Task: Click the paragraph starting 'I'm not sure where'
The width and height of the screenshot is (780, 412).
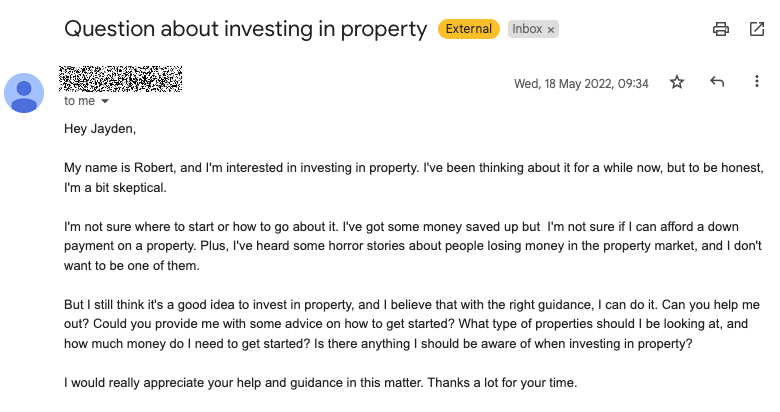Action: tap(413, 246)
